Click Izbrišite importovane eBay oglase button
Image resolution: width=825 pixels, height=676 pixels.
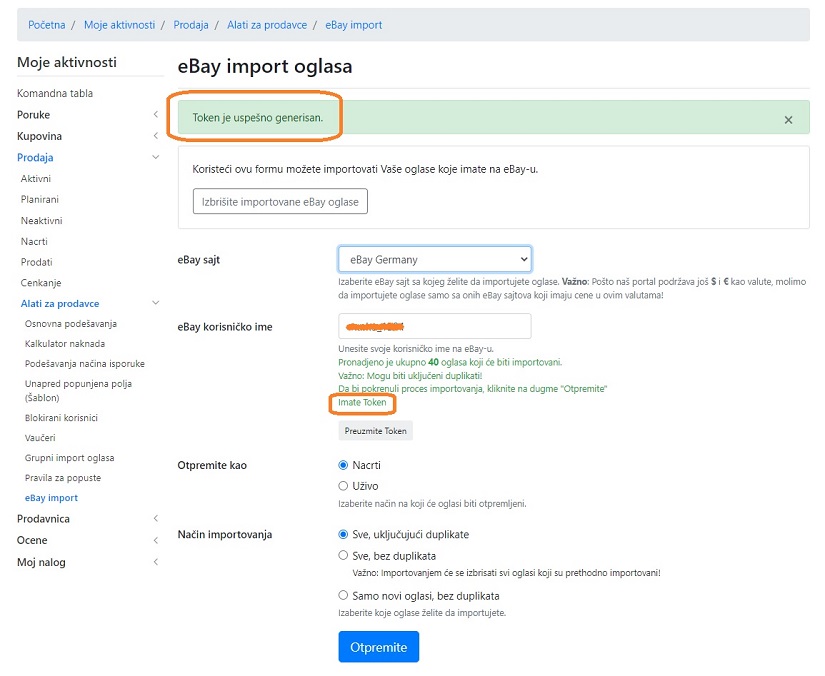[x=280, y=201]
